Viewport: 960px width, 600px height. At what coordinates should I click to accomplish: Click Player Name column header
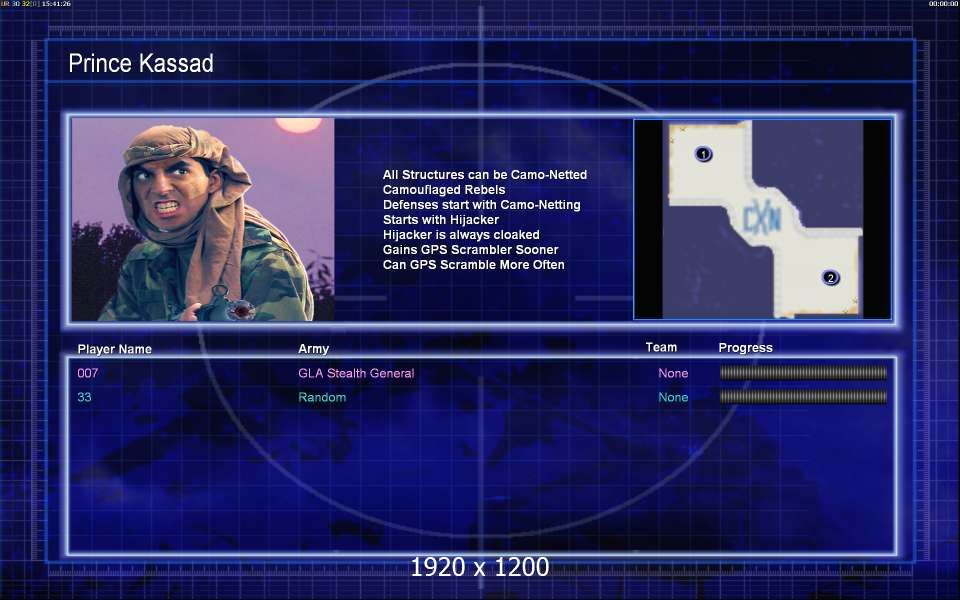pos(114,349)
